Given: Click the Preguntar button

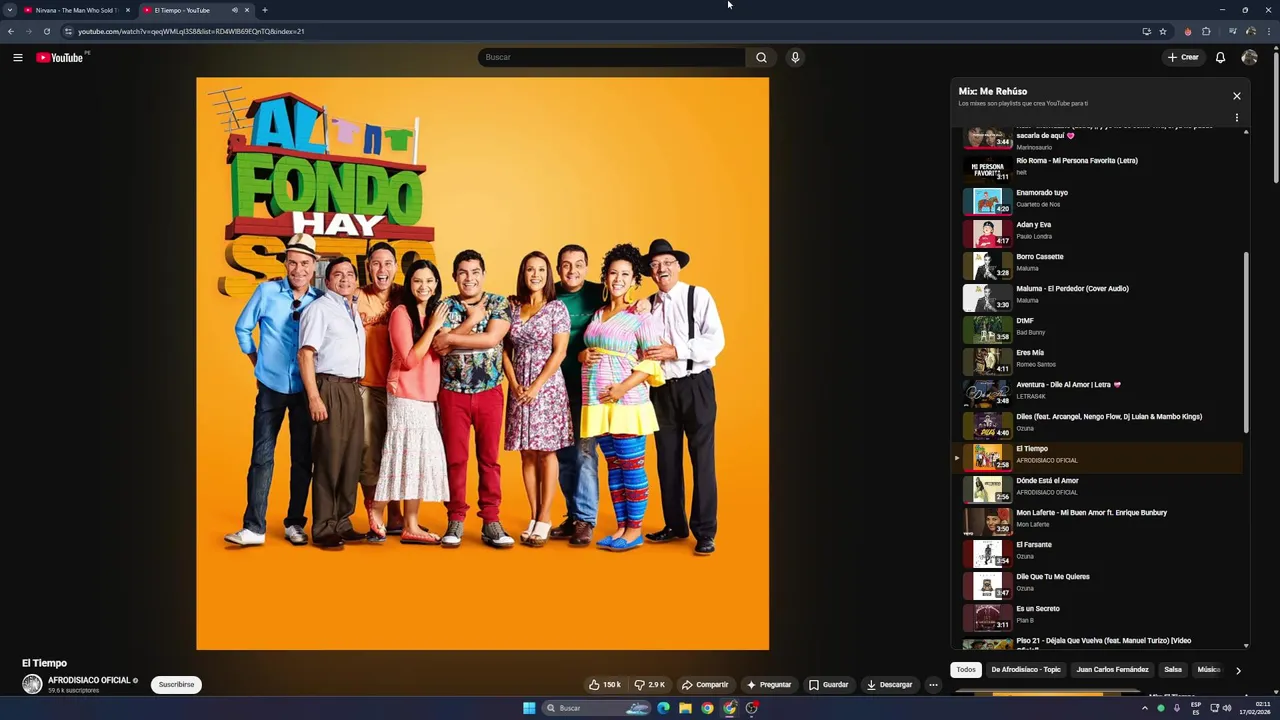Looking at the screenshot, I should click(769, 685).
